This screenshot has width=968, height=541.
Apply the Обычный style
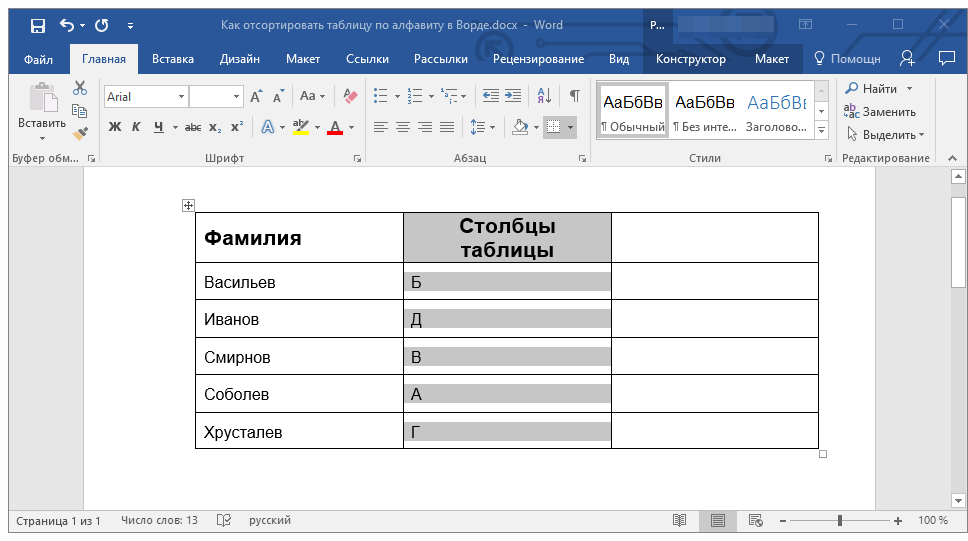(x=633, y=110)
